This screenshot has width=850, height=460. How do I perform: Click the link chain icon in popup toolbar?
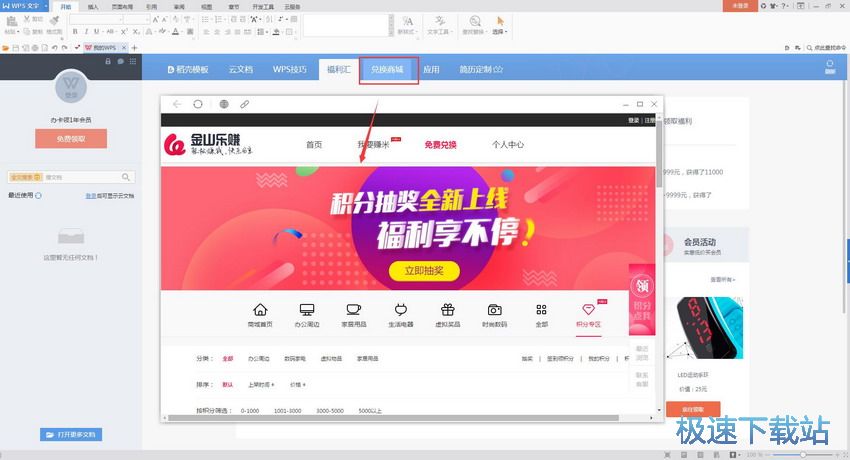[x=244, y=104]
